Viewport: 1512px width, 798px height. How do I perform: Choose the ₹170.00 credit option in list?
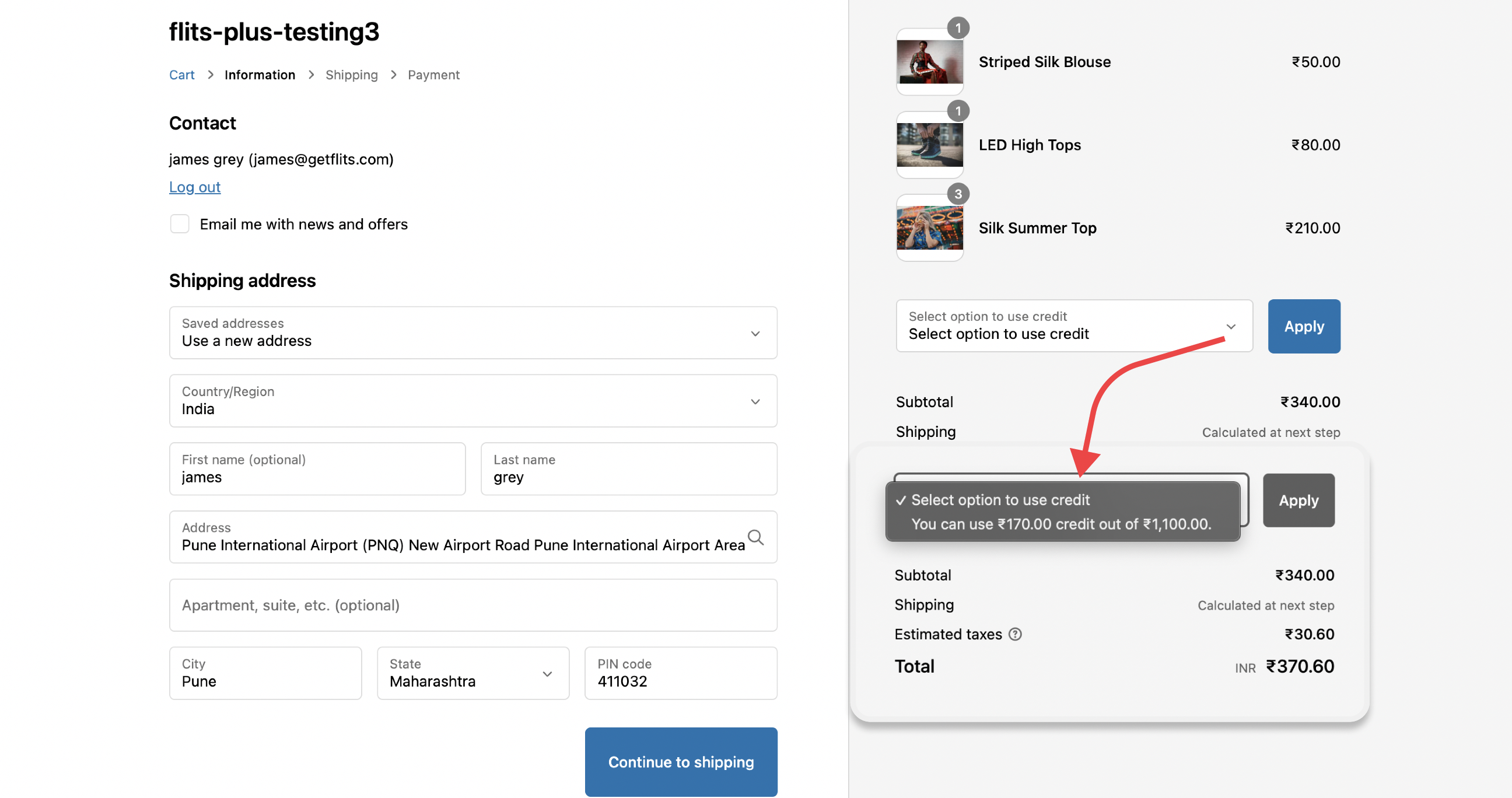[x=1060, y=524]
